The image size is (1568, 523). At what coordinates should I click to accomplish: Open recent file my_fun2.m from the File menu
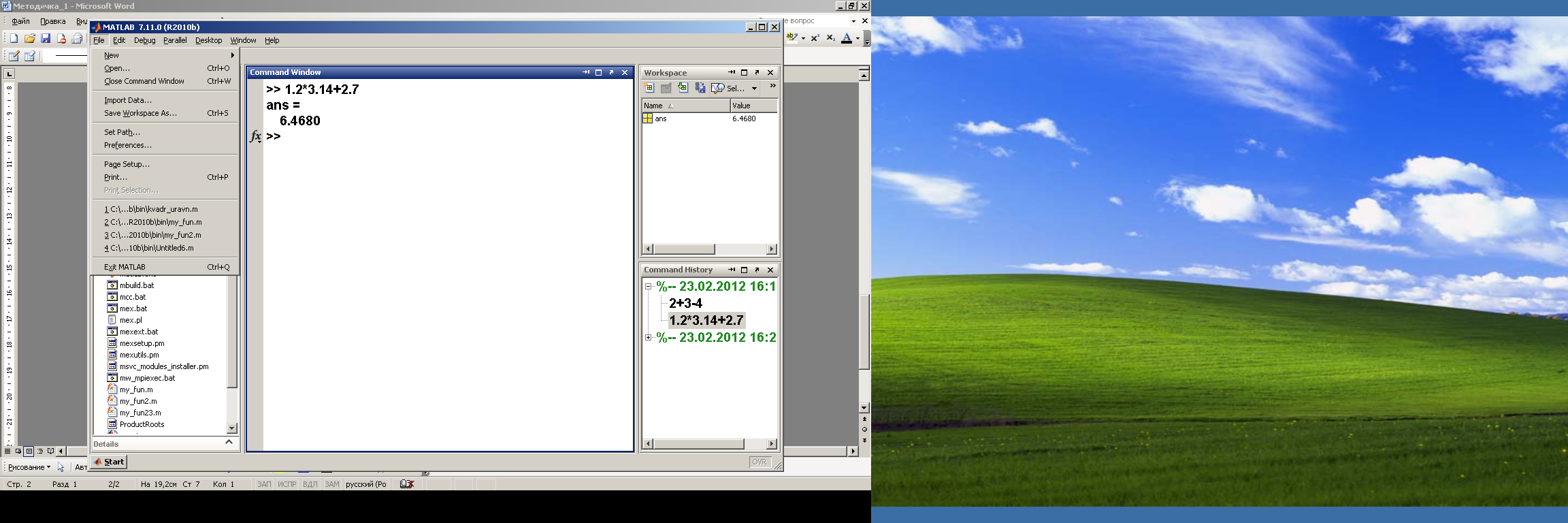[165, 235]
